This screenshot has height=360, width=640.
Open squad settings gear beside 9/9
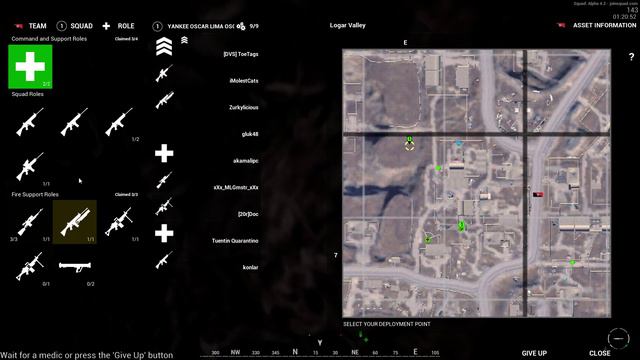pyautogui.click(x=241, y=26)
